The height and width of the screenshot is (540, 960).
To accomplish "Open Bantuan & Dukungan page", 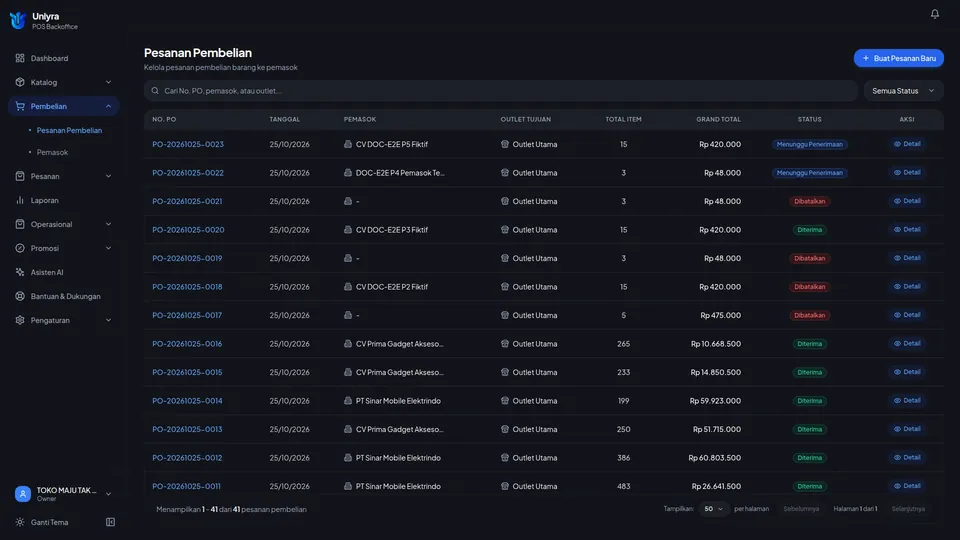I will [x=64, y=296].
